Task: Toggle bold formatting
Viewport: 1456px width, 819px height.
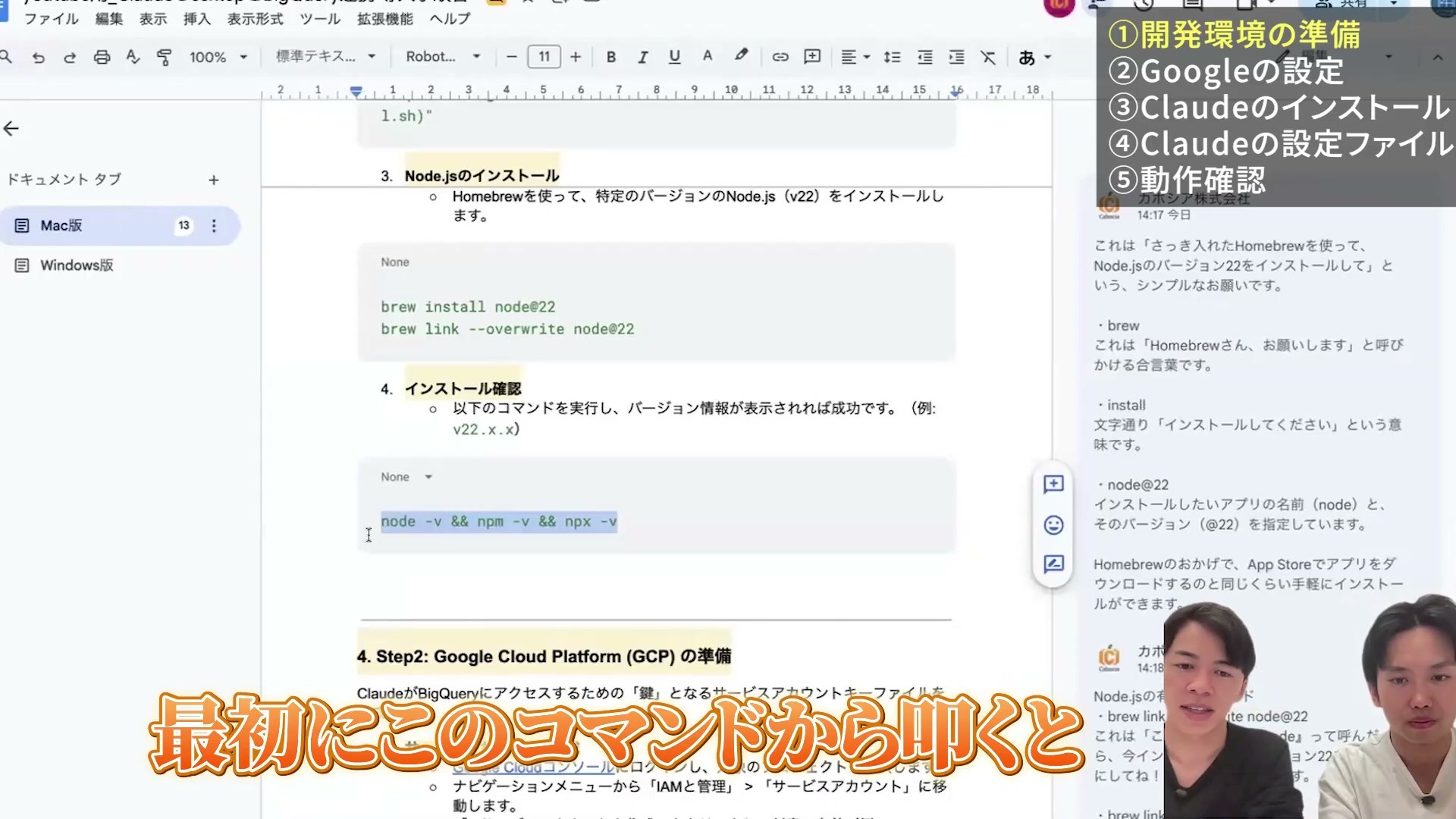Action: pos(611,57)
